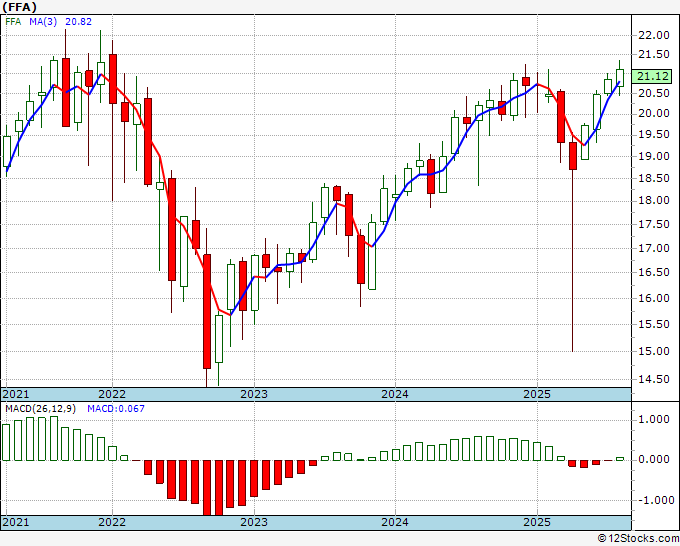This screenshot has height=546, width=680.
Task: Click 2025 on the price chart timeline
Action: pos(537,394)
